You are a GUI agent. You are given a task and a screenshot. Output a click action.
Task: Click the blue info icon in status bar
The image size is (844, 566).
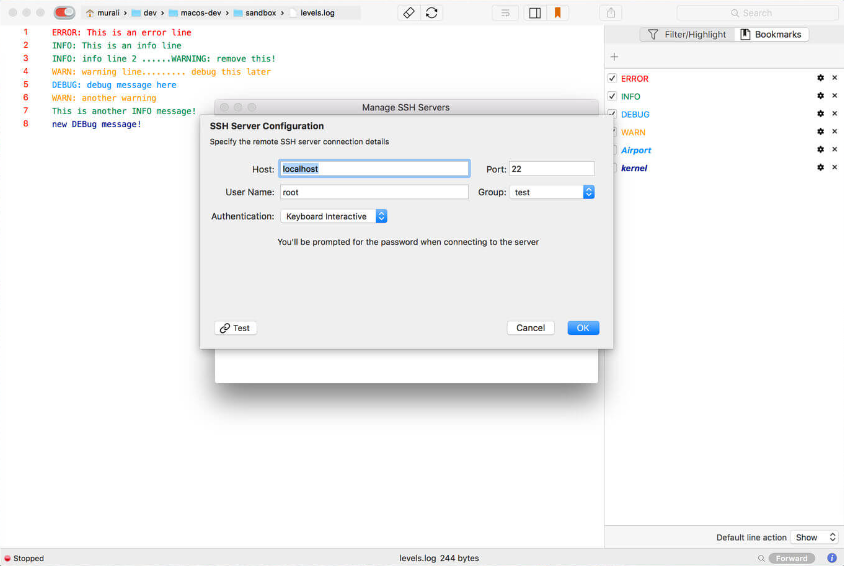point(832,558)
